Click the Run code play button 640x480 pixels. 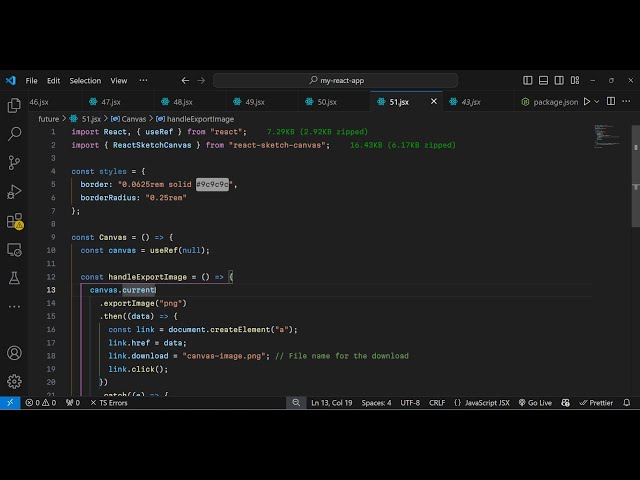coord(587,101)
